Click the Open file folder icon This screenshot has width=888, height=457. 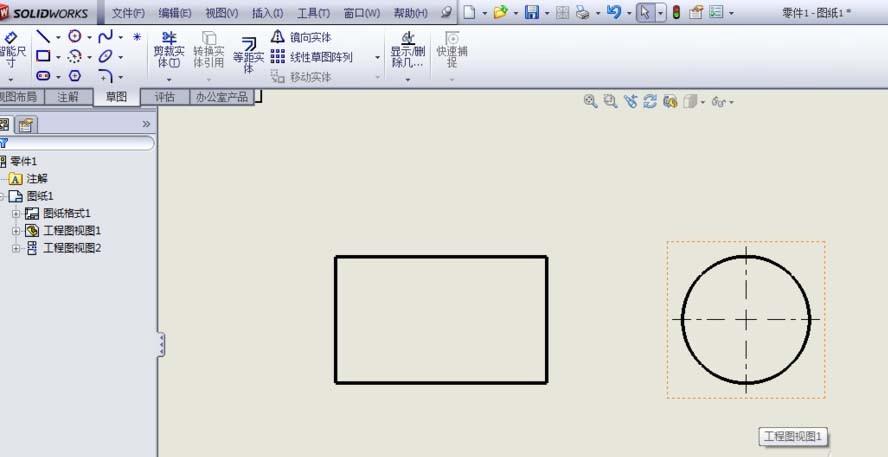(x=500, y=12)
